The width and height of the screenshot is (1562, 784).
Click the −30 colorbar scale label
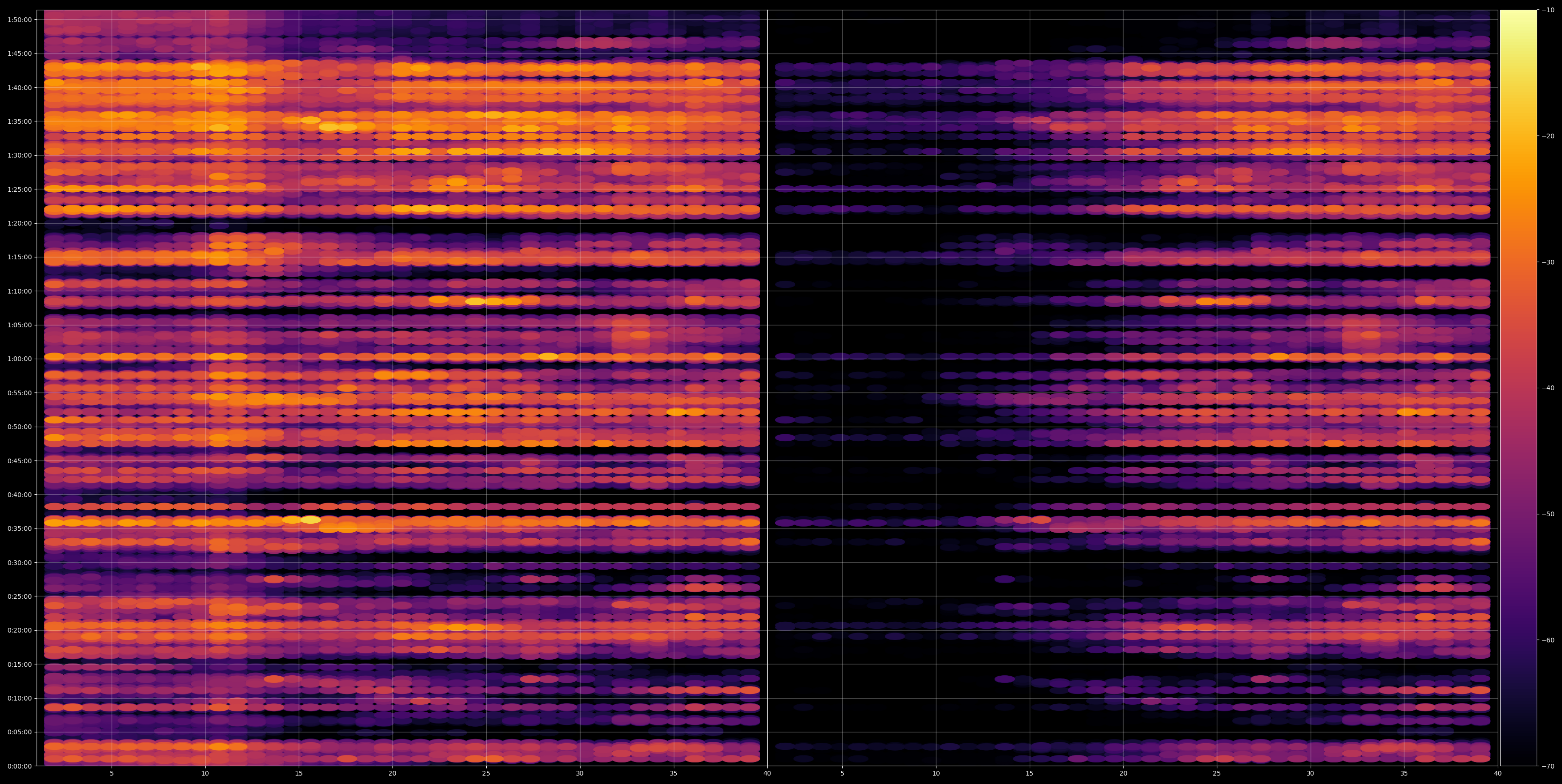click(1548, 263)
